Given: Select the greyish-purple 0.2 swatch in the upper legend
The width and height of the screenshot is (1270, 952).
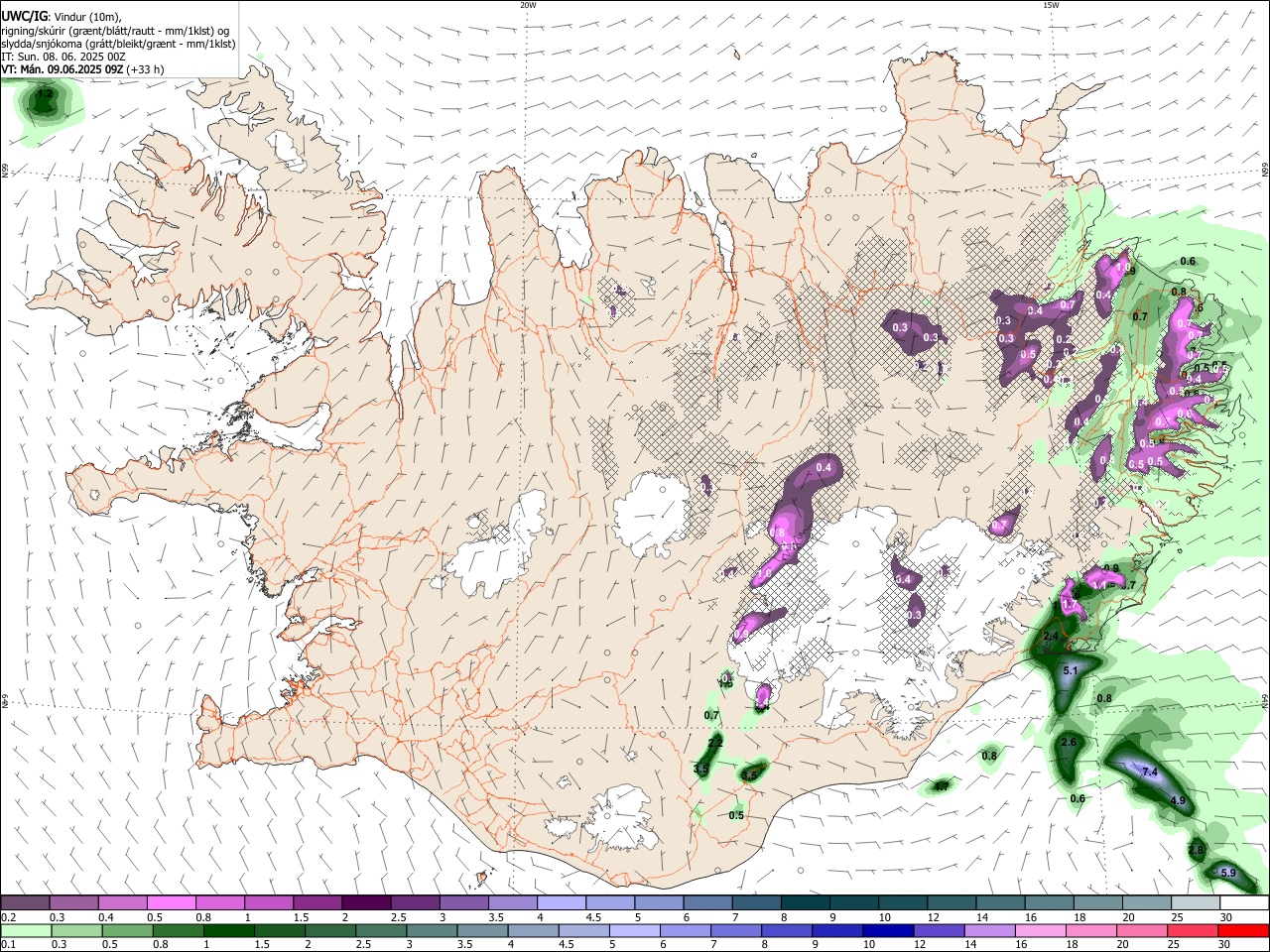Looking at the screenshot, I should click(x=25, y=903).
